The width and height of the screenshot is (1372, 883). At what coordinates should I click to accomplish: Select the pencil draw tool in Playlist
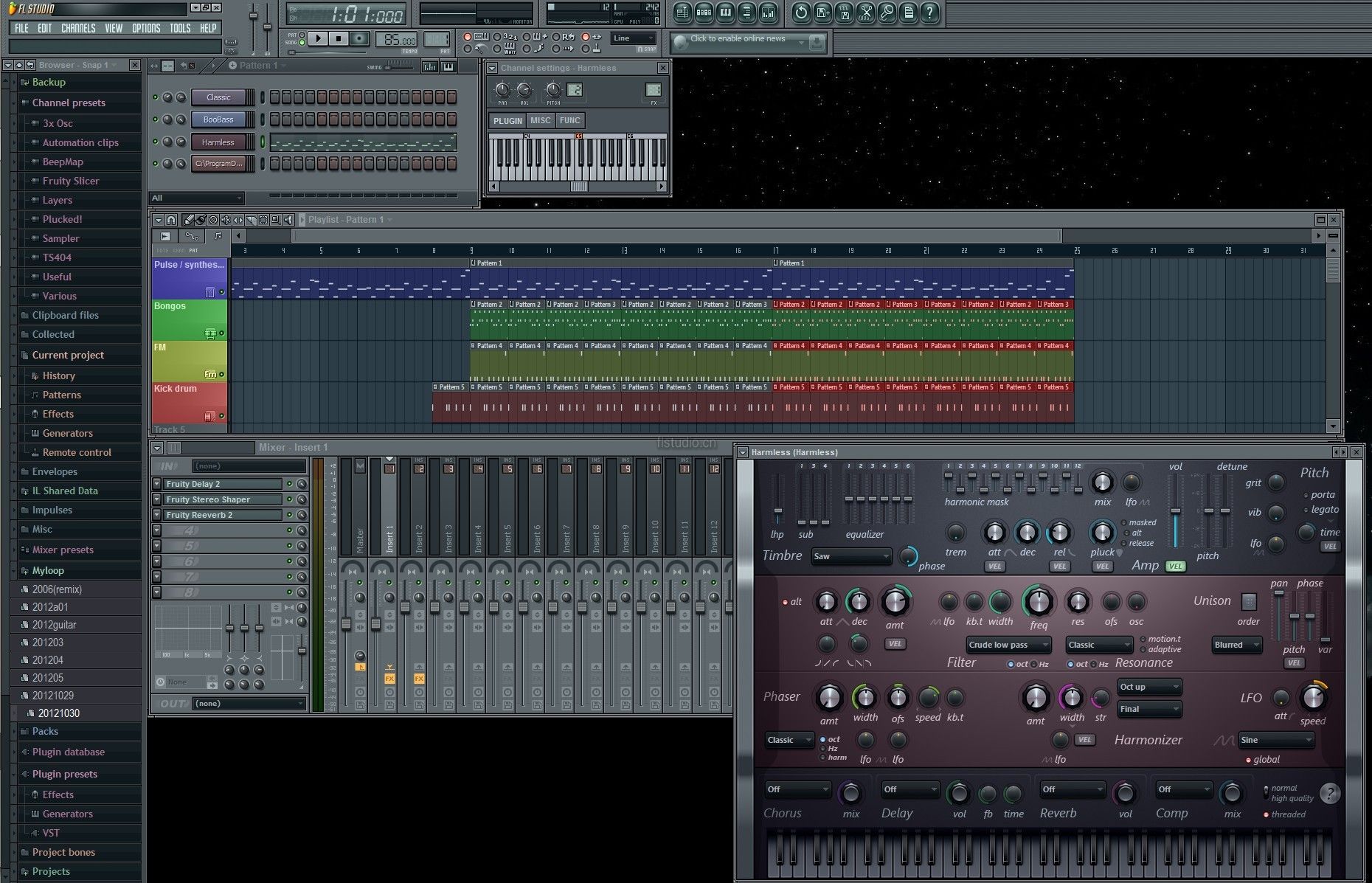188,220
